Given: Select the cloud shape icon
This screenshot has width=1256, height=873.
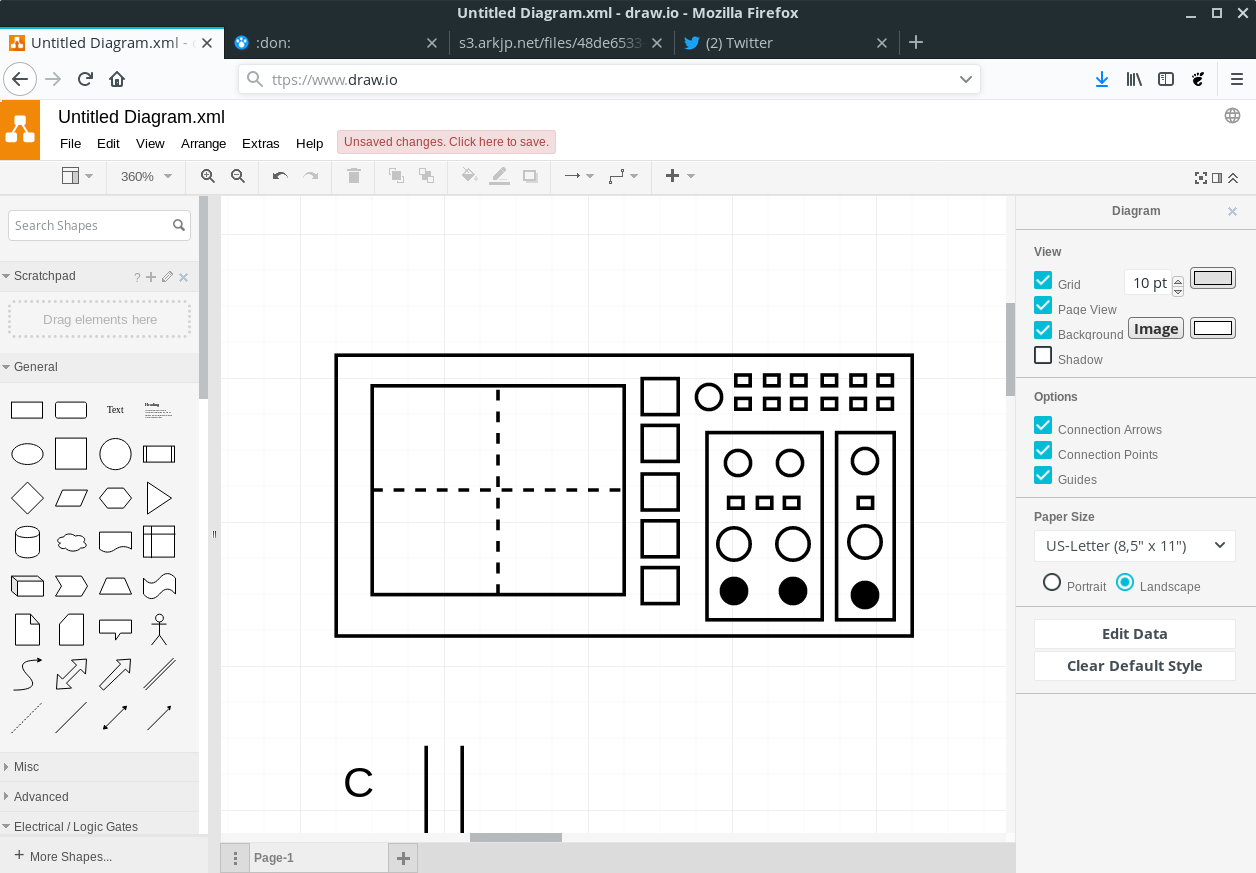Looking at the screenshot, I should pos(71,543).
